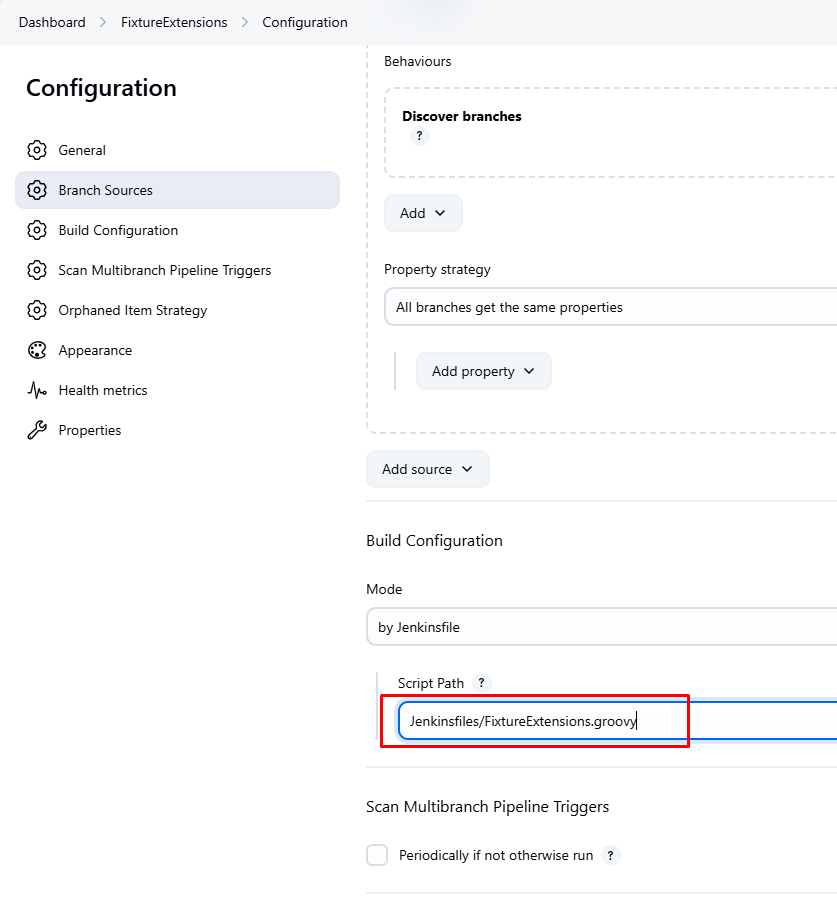Show help for Periodically if not otherwise run
This screenshot has height=909, width=837.
pyautogui.click(x=611, y=855)
